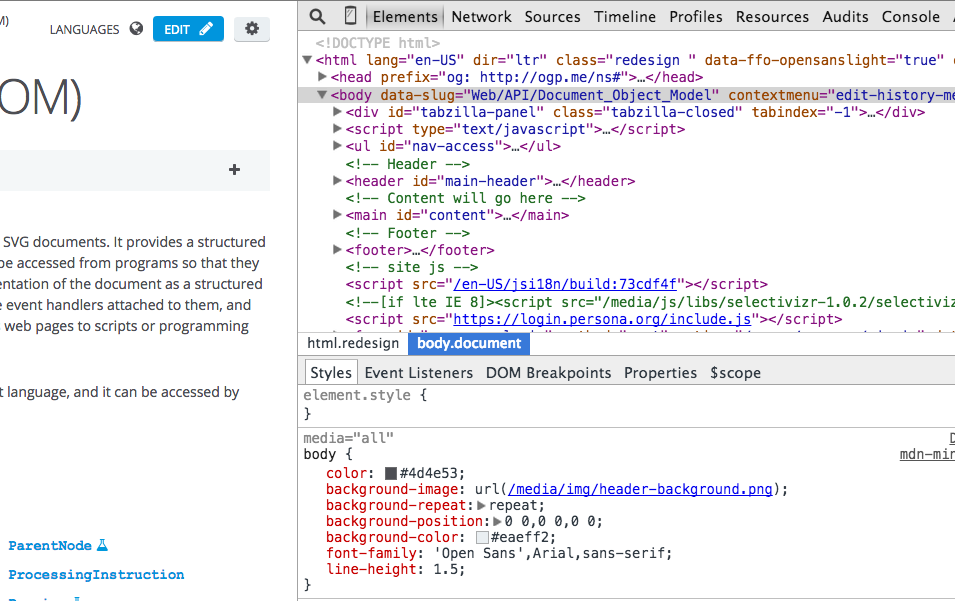Select the IE 8 conditional comment line

[x=650, y=302]
